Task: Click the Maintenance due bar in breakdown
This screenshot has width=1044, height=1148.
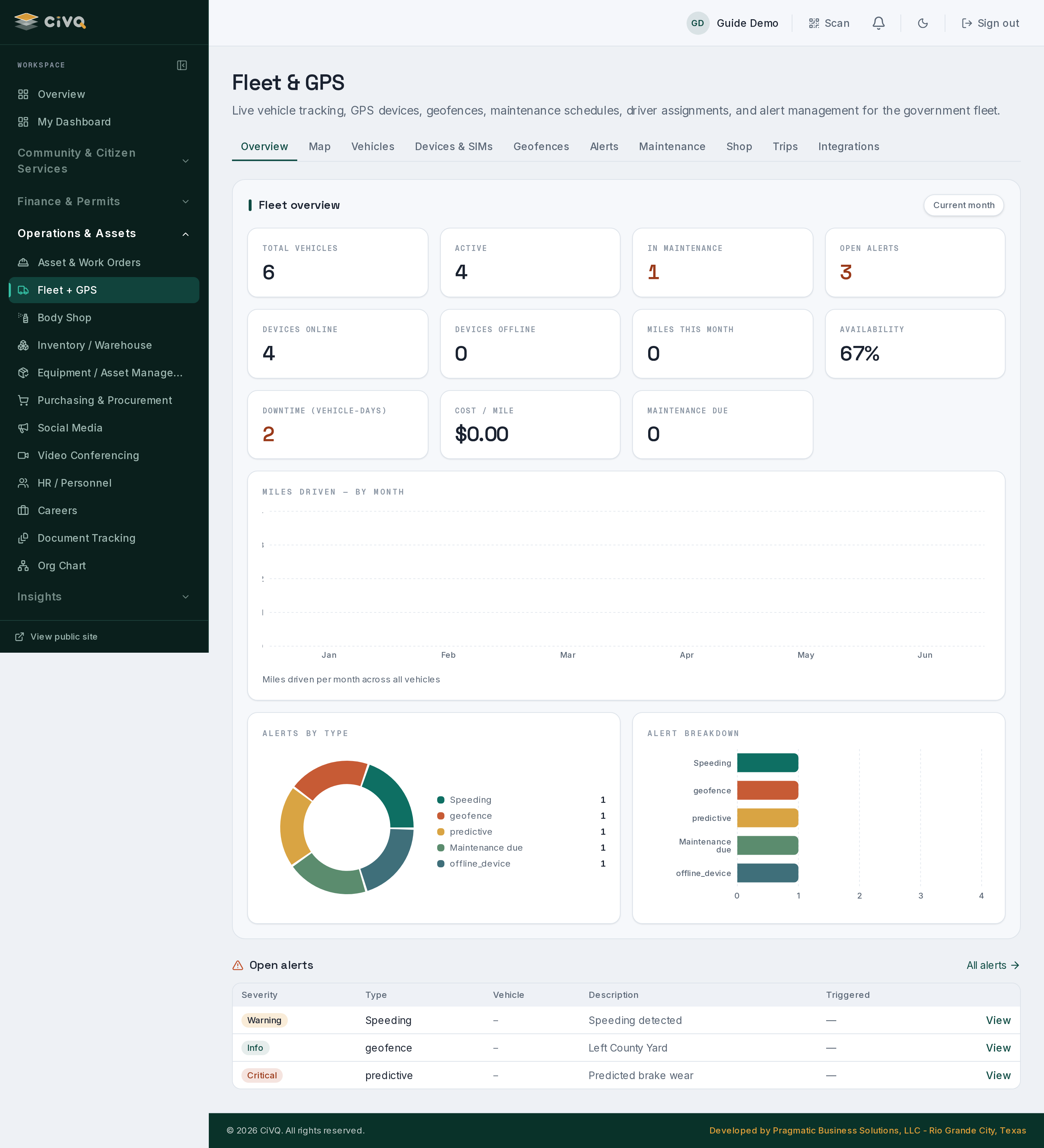Action: tap(767, 846)
